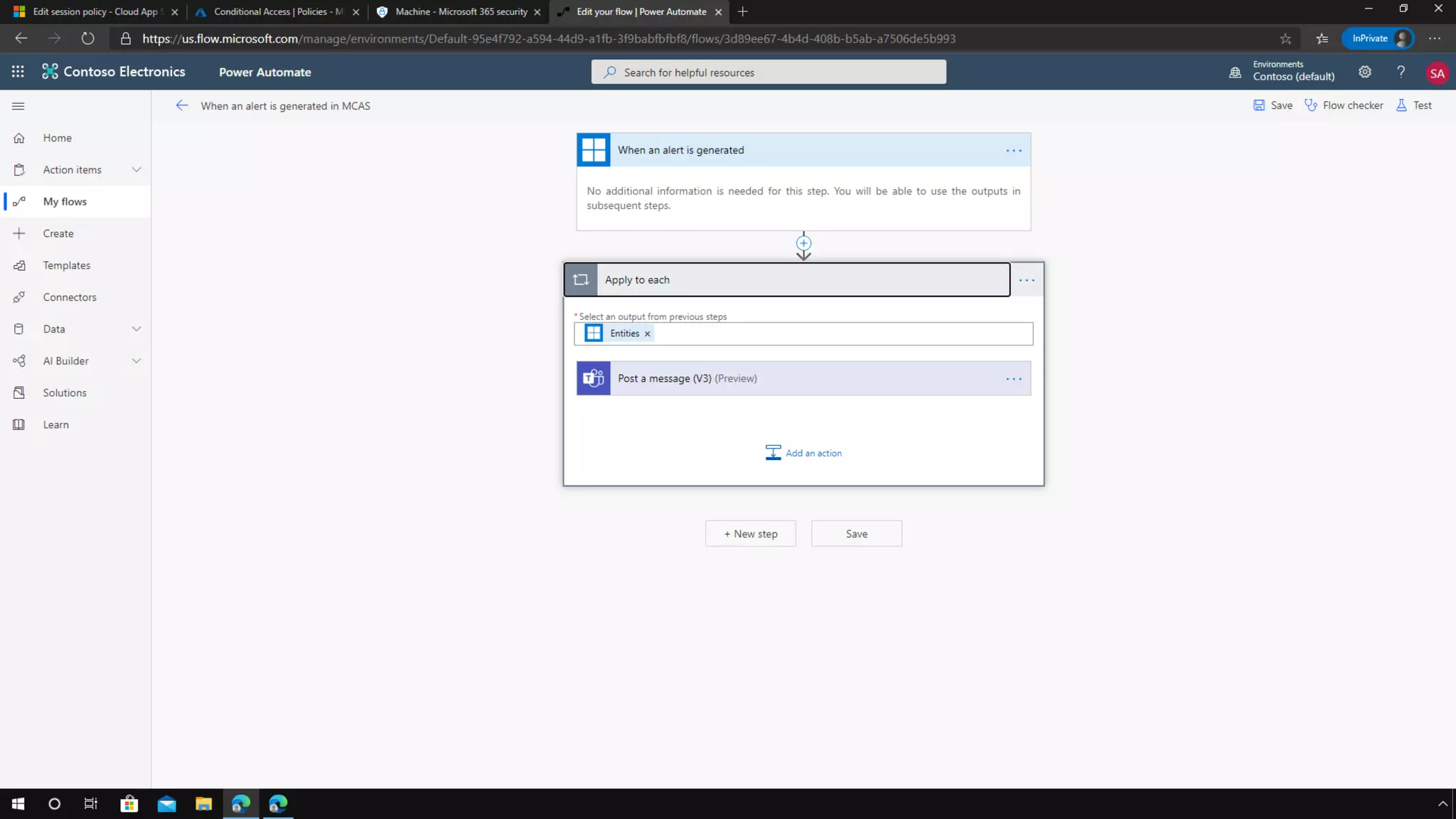Click Add an action link
This screenshot has height=819, width=1456.
tap(803, 453)
